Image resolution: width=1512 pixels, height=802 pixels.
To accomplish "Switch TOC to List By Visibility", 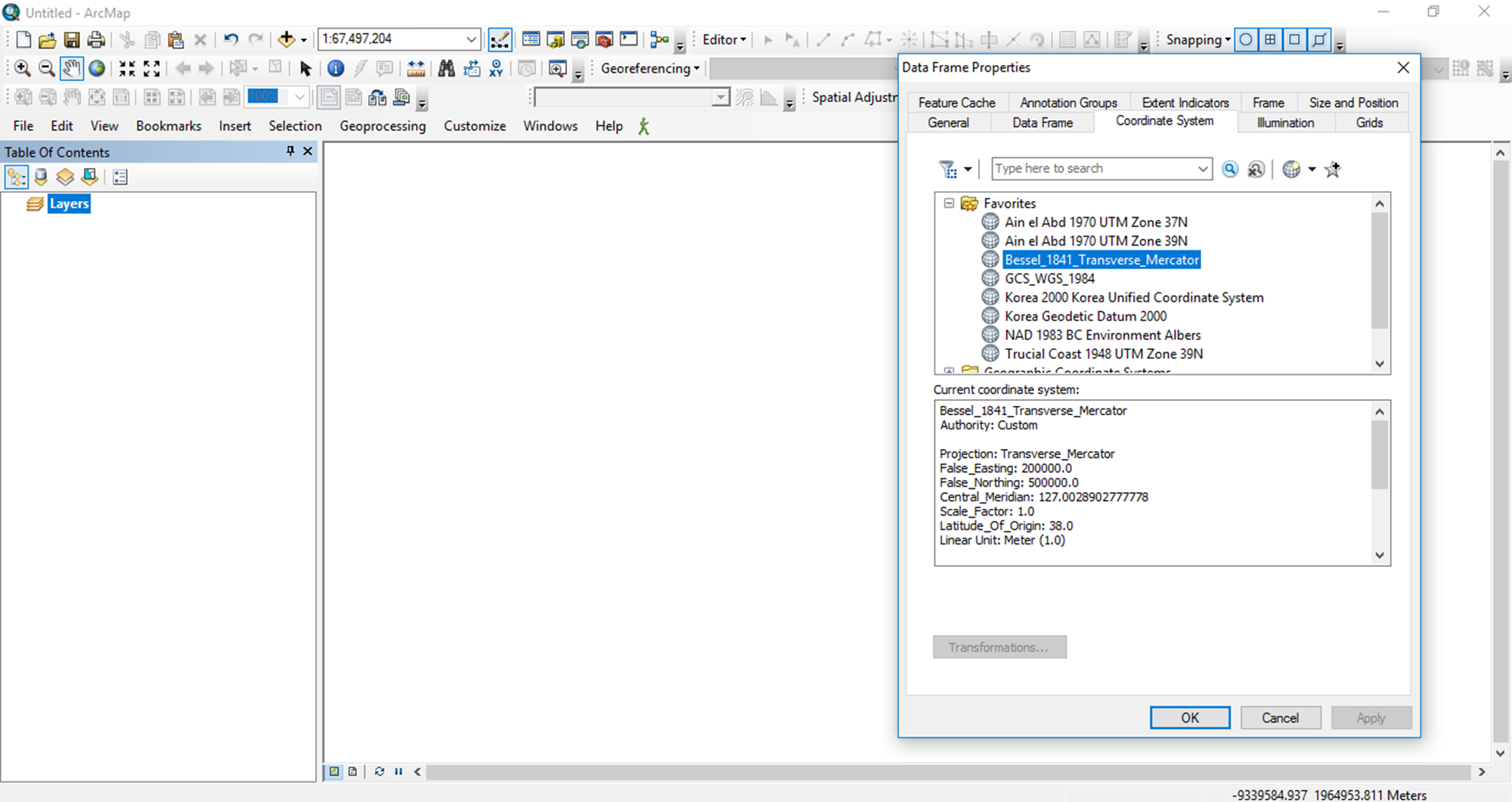I will tap(65, 177).
